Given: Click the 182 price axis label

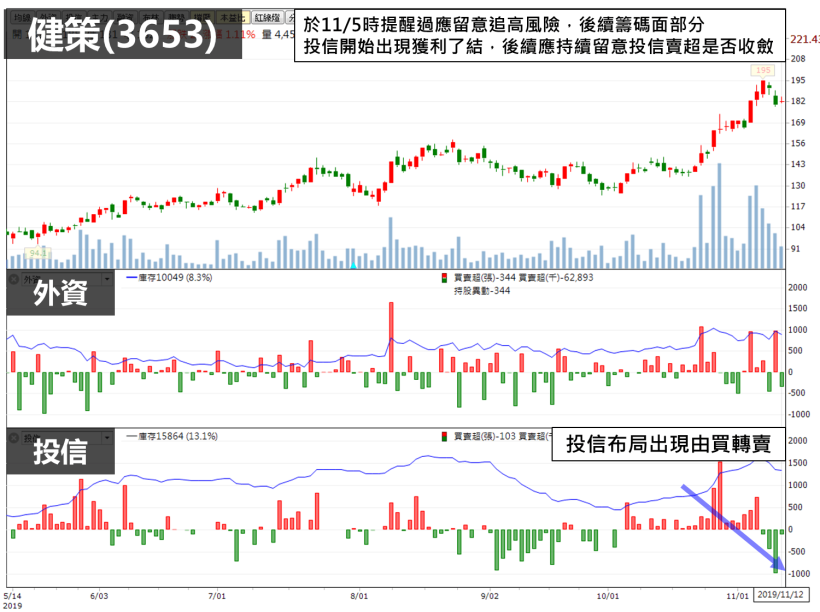Looking at the screenshot, I should pos(798,101).
